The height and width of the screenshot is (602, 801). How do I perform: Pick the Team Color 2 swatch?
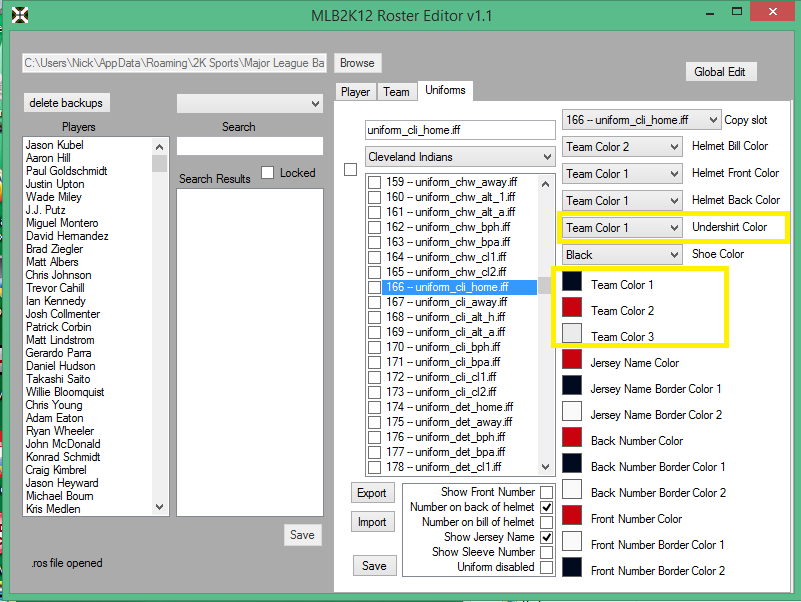[x=572, y=307]
